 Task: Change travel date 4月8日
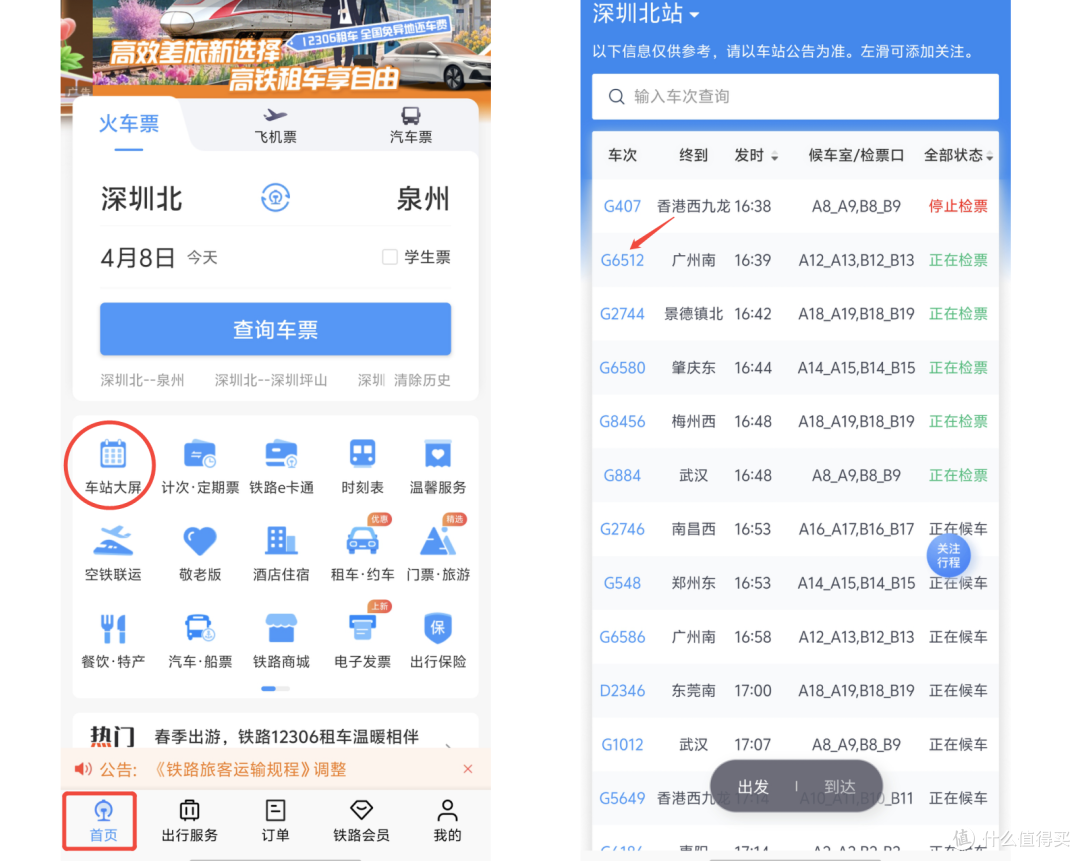point(138,258)
